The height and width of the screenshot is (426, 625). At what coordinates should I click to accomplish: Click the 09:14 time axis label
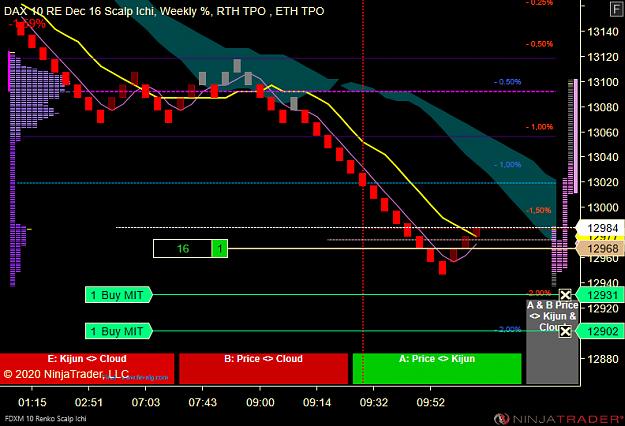click(x=316, y=402)
